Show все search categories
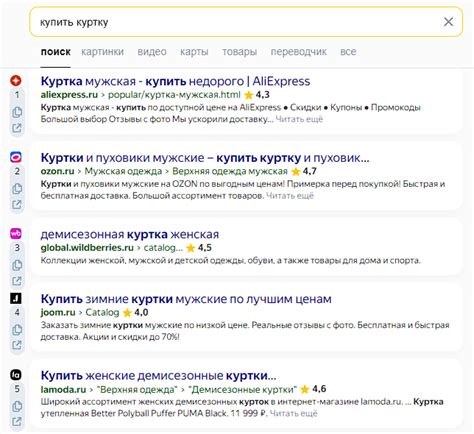Image resolution: width=474 pixels, height=434 pixels. [348, 52]
